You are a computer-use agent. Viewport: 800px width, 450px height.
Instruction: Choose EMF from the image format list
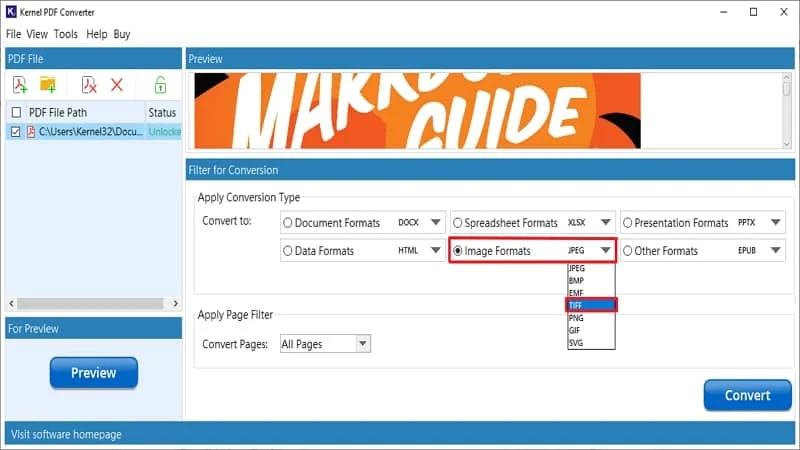click(591, 293)
